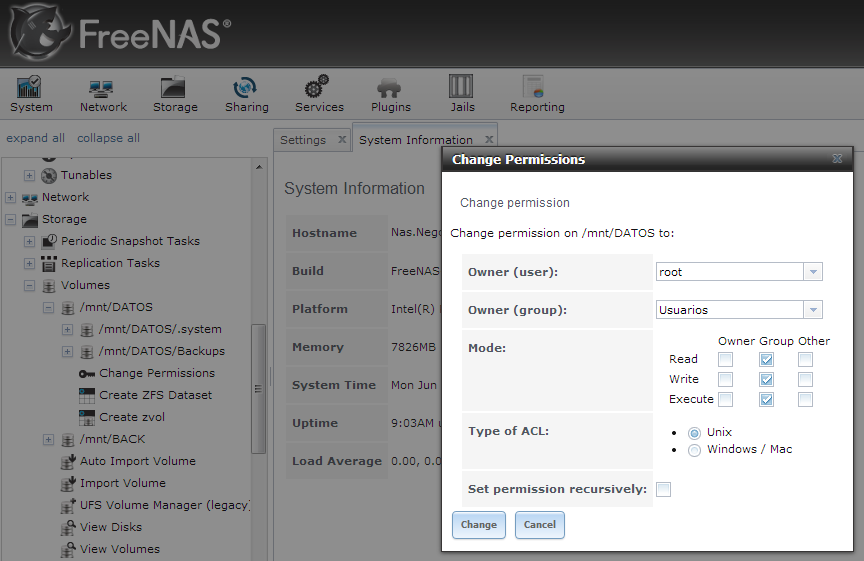
Task: Click the FreeNAS shark logo
Action: point(40,33)
